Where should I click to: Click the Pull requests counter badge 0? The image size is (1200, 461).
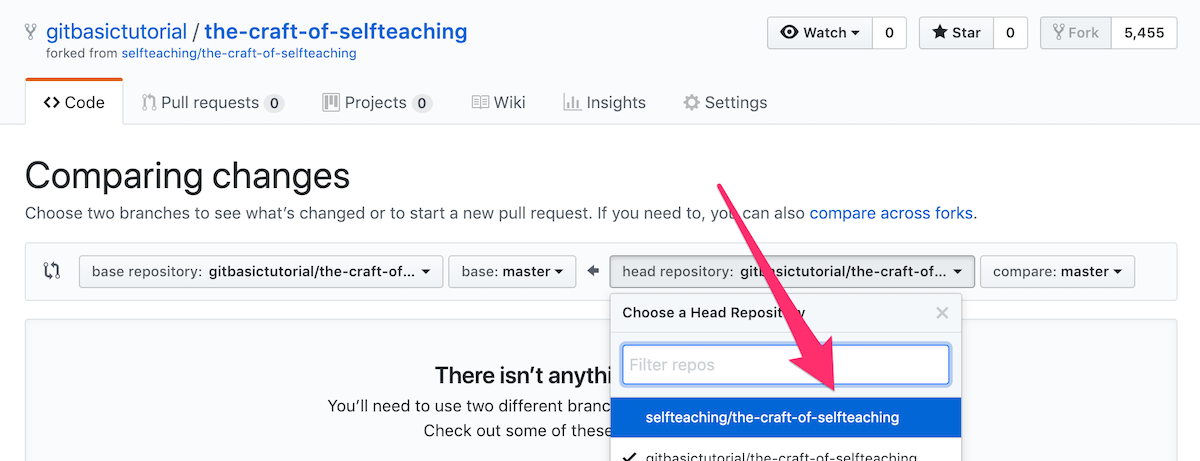274,102
